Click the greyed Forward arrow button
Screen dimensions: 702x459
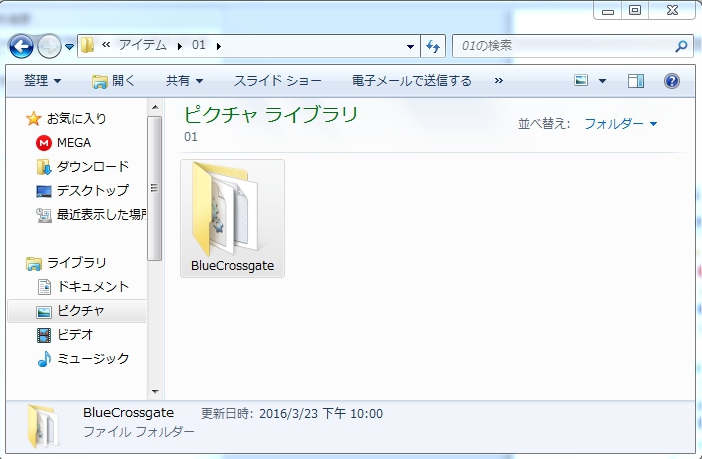[49, 46]
